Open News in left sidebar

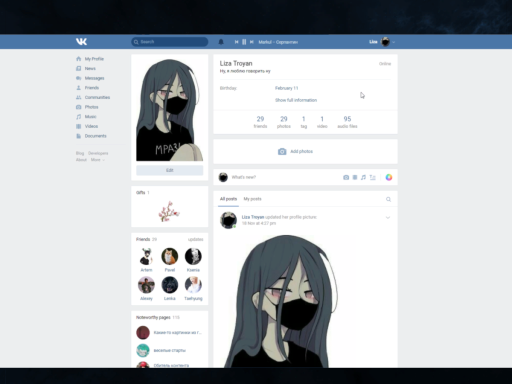point(90,68)
